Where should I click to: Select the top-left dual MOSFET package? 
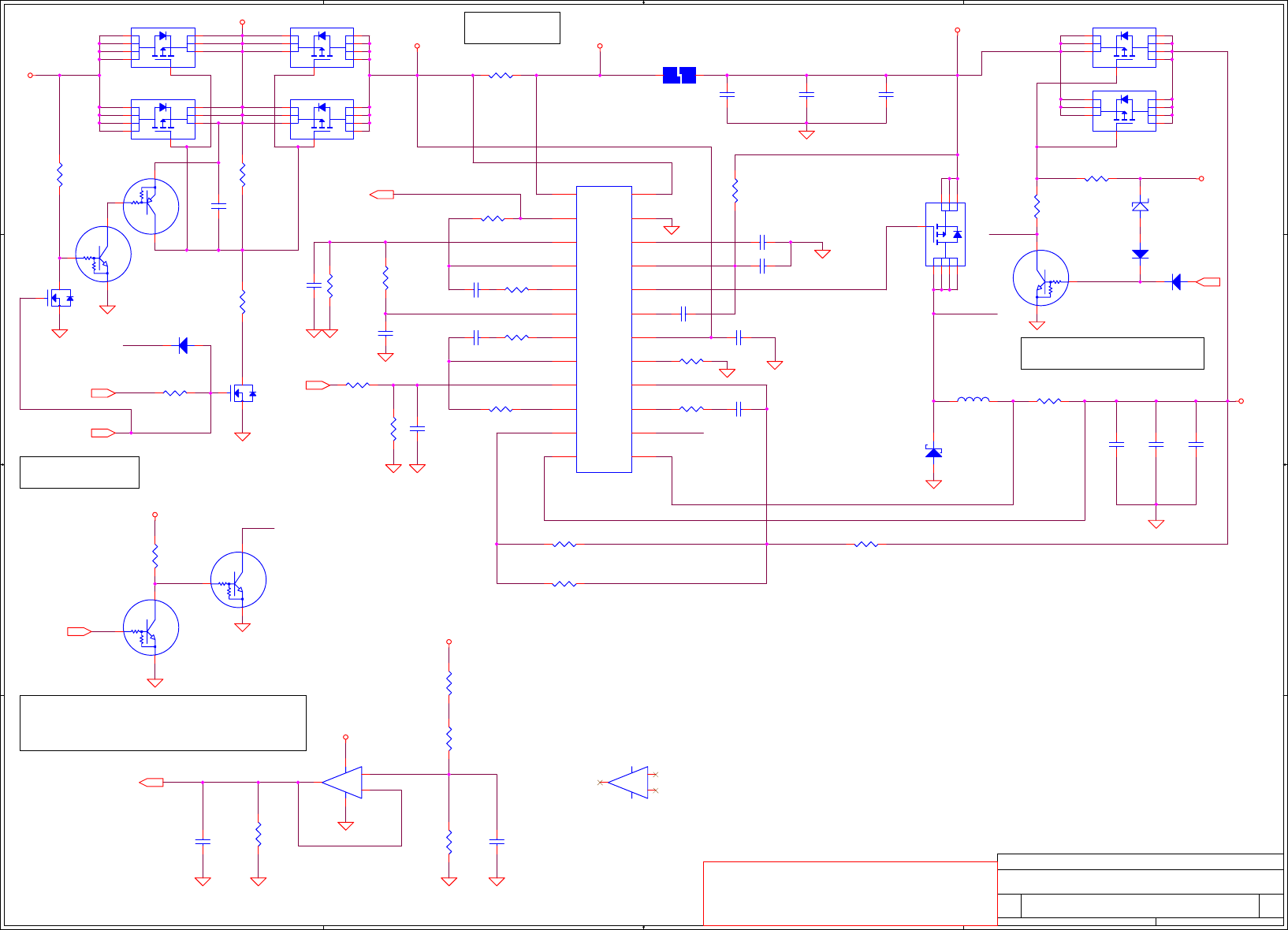pos(163,47)
